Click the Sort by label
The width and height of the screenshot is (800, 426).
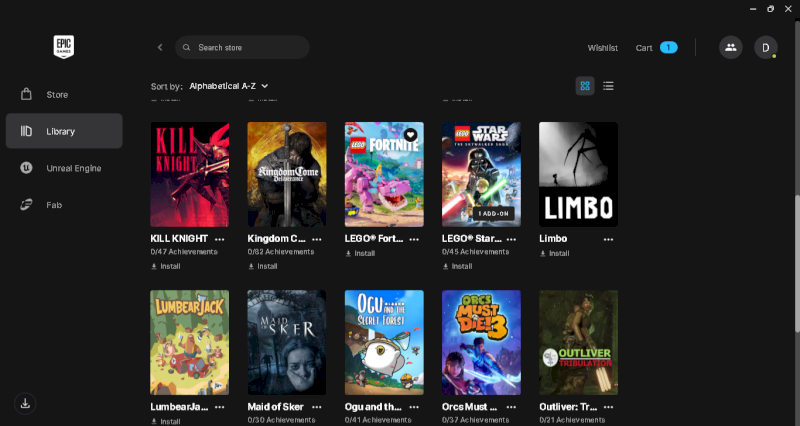tap(166, 86)
